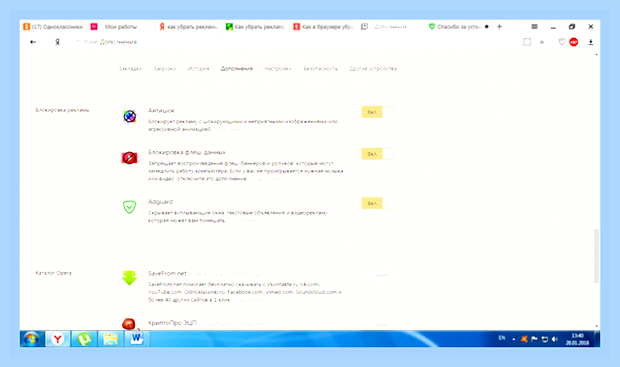Switch to the Как в браузере убрать tab
The width and height of the screenshot is (620, 367).
pos(323,26)
